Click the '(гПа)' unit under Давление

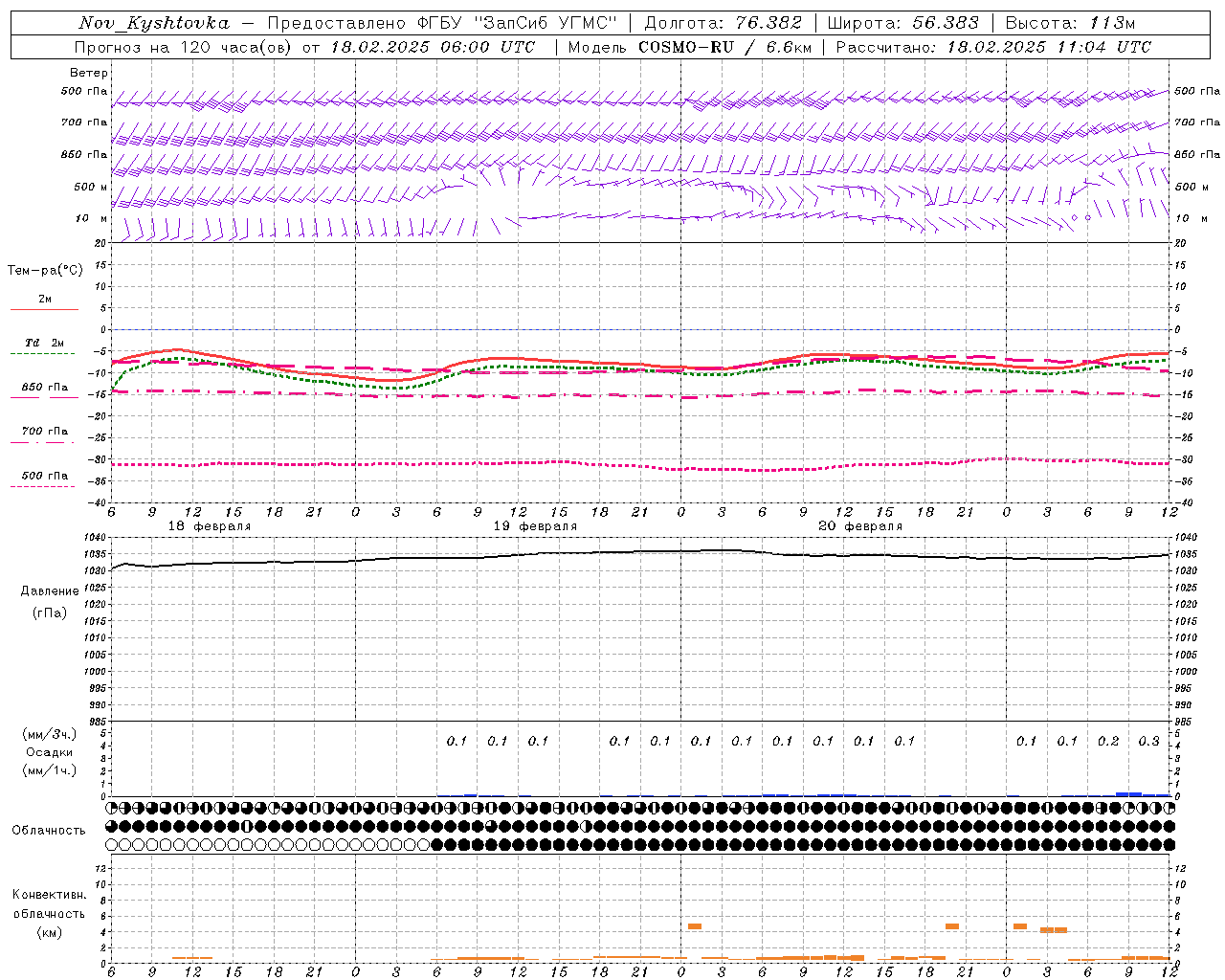pos(50,613)
